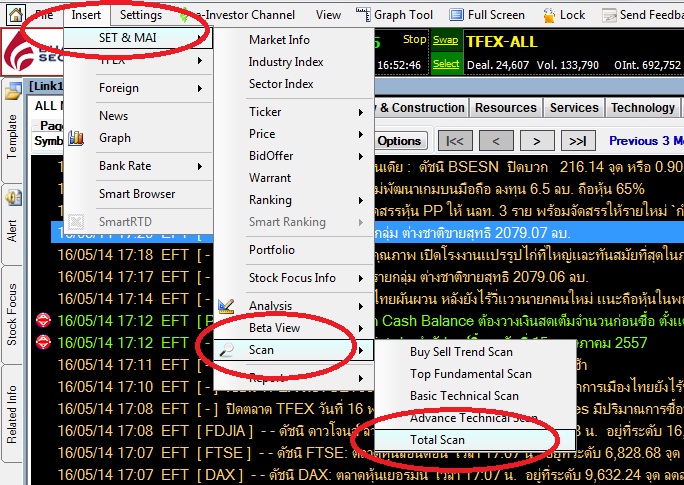Click the Send Feedback icon

coord(609,15)
